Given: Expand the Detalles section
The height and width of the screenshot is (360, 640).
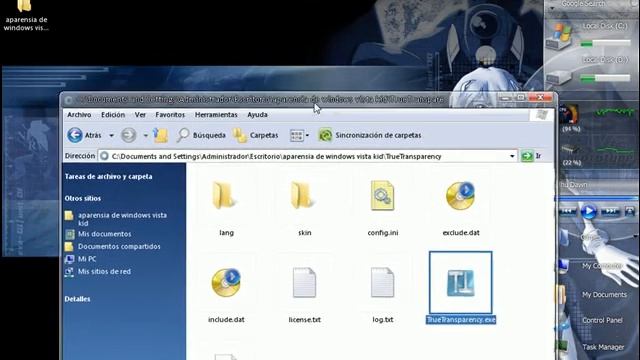Looking at the screenshot, I should point(77,299).
